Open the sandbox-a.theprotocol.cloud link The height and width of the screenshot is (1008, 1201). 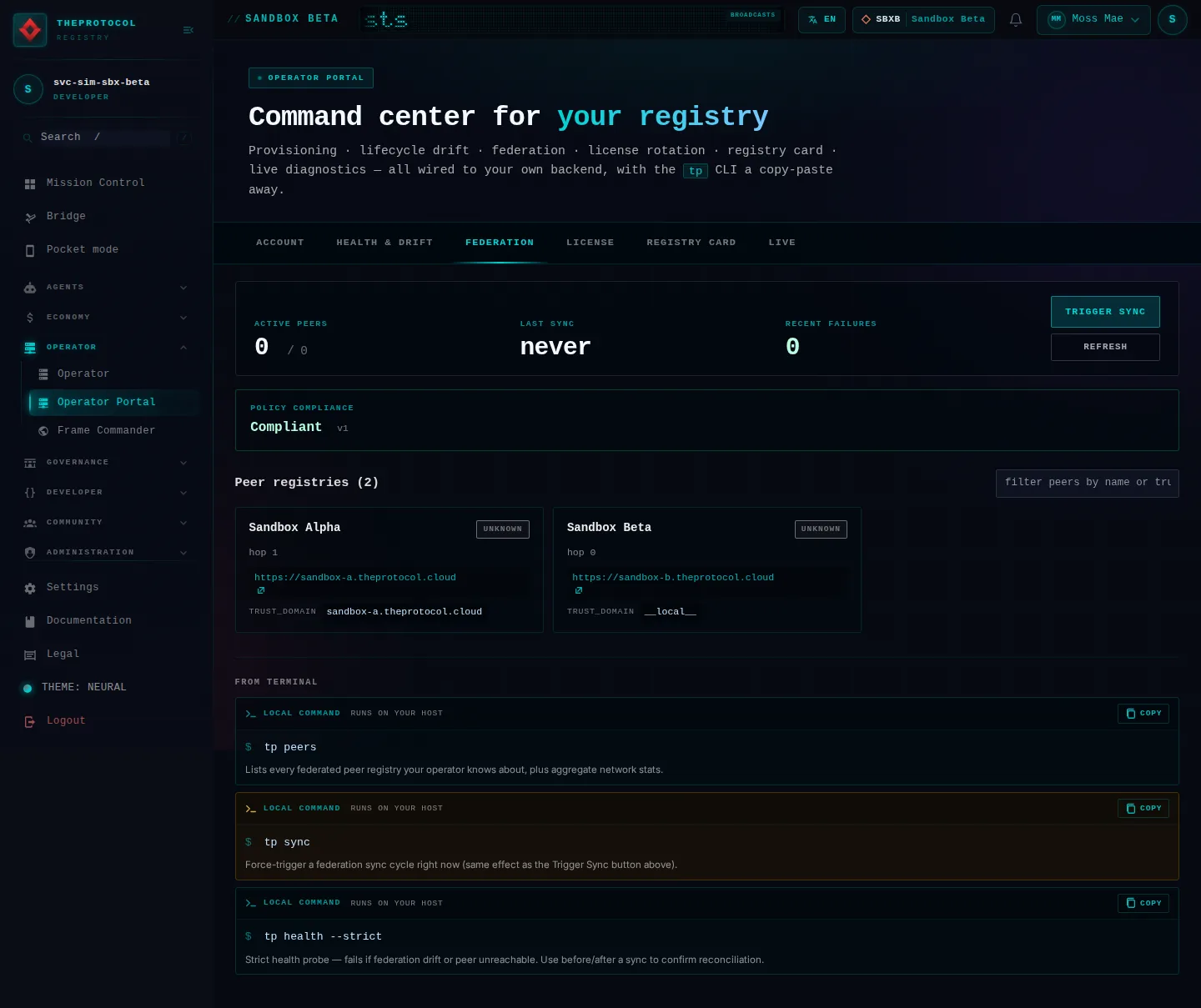[355, 578]
